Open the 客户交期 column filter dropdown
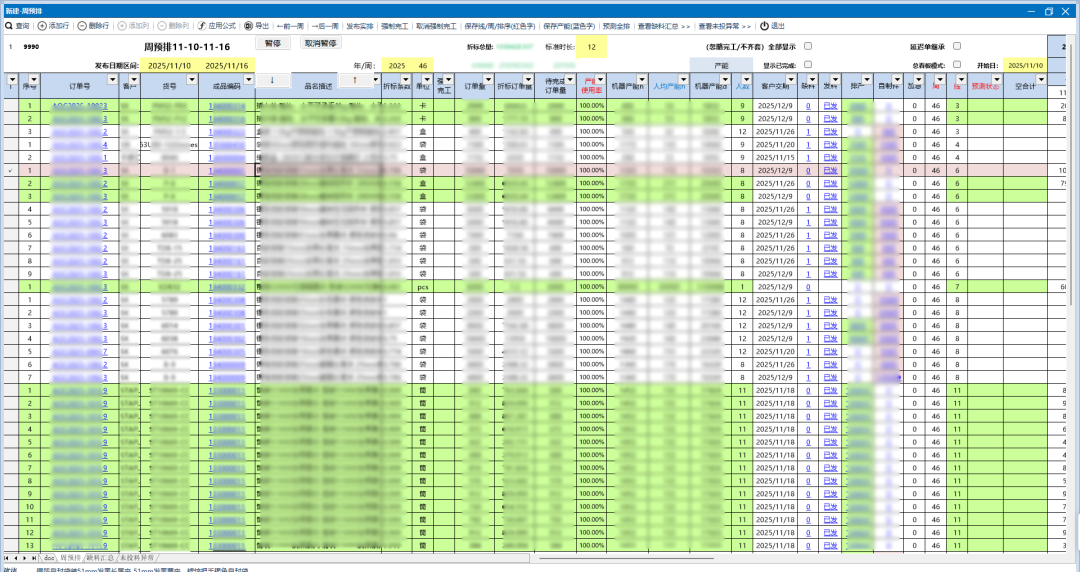This screenshot has width=1080, height=572. (791, 80)
